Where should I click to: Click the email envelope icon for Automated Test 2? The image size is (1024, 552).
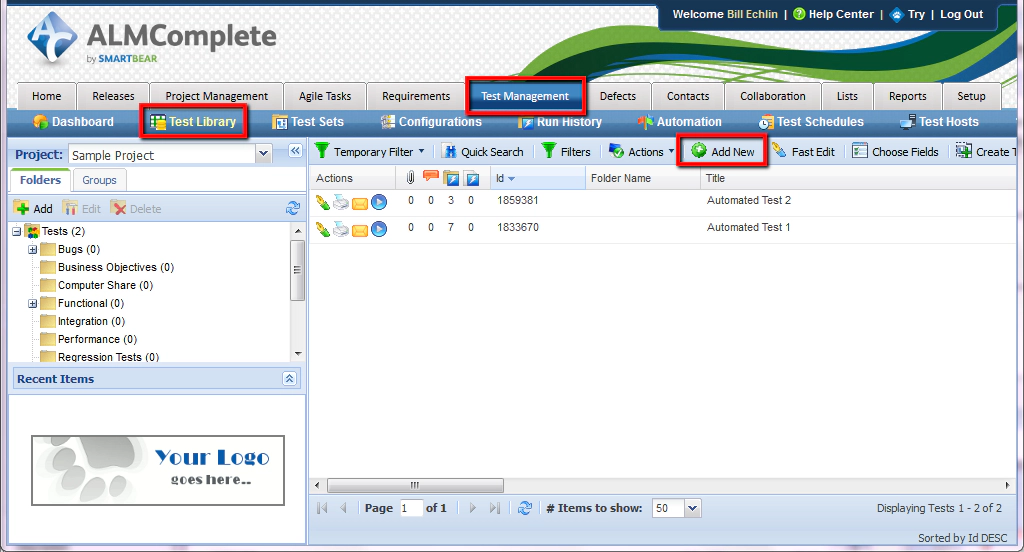point(360,204)
